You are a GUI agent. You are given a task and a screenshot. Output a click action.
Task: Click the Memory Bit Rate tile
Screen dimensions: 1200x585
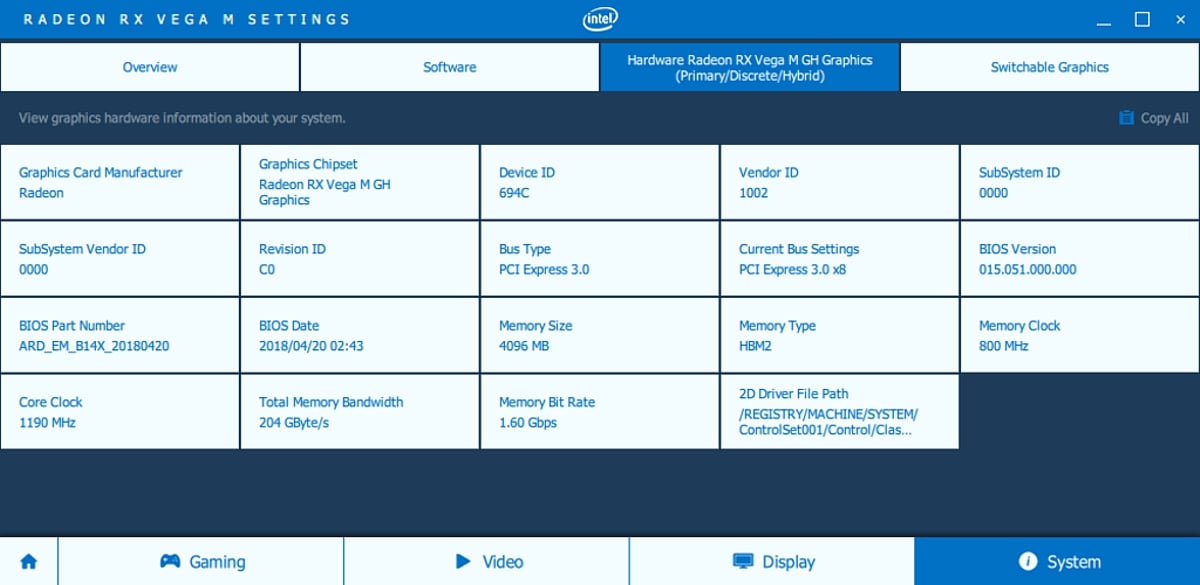(600, 412)
